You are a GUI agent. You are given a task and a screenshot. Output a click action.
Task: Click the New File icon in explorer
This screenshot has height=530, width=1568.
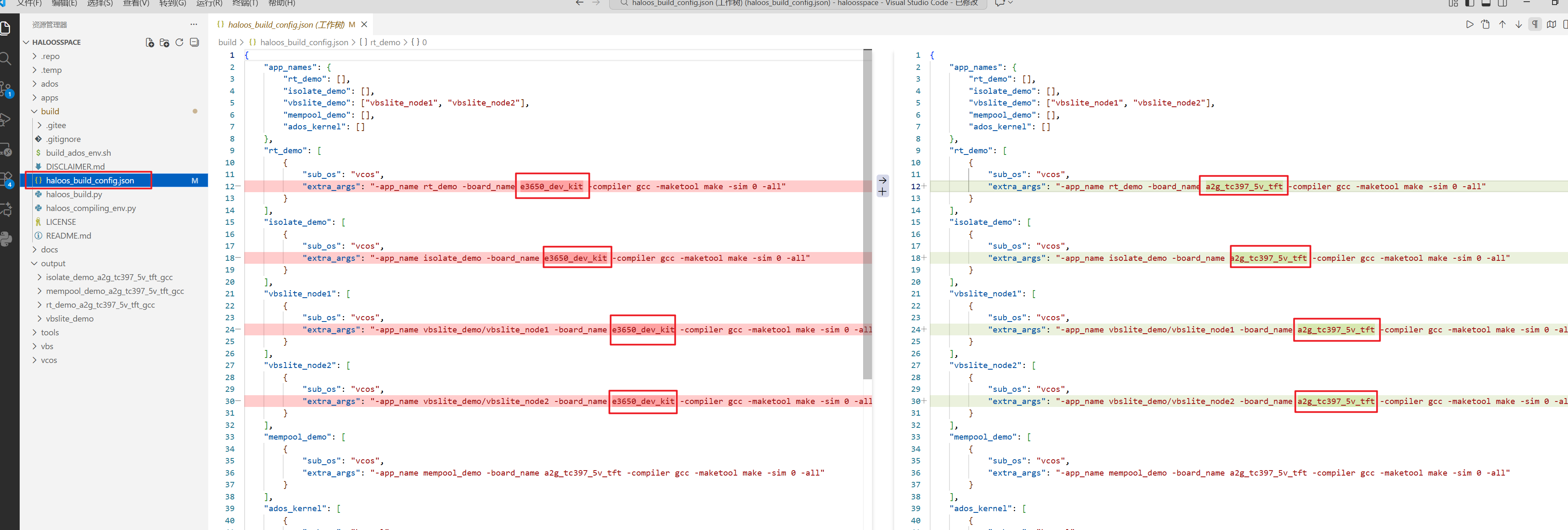(150, 43)
